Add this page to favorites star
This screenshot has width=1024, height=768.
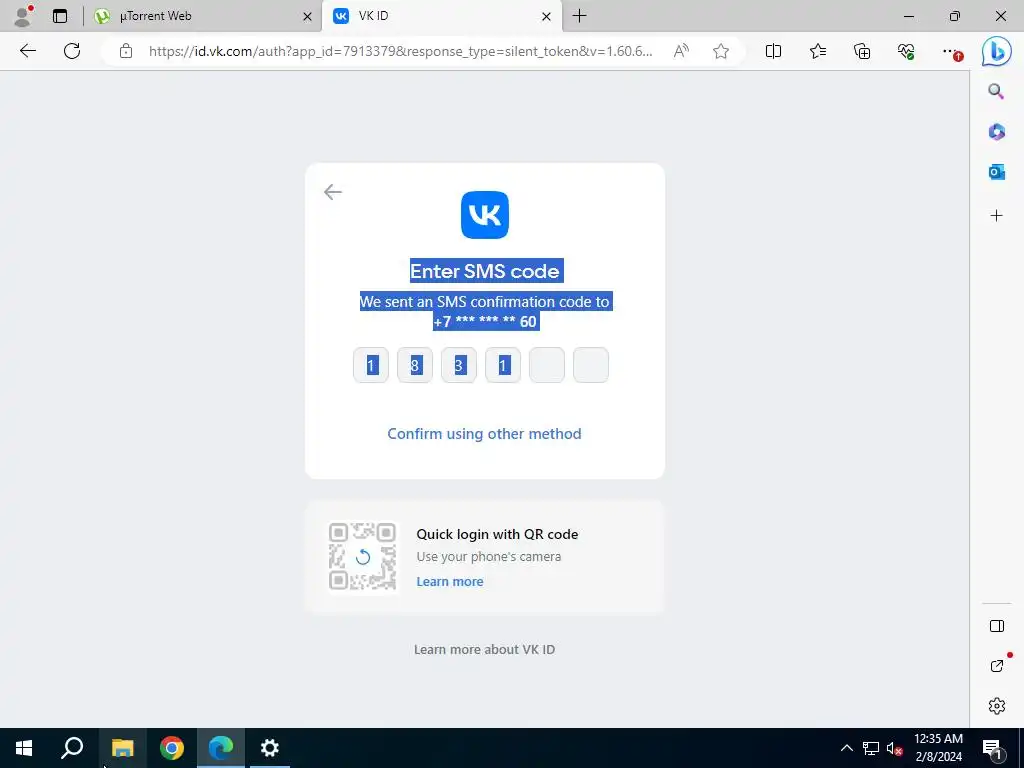pyautogui.click(x=721, y=51)
